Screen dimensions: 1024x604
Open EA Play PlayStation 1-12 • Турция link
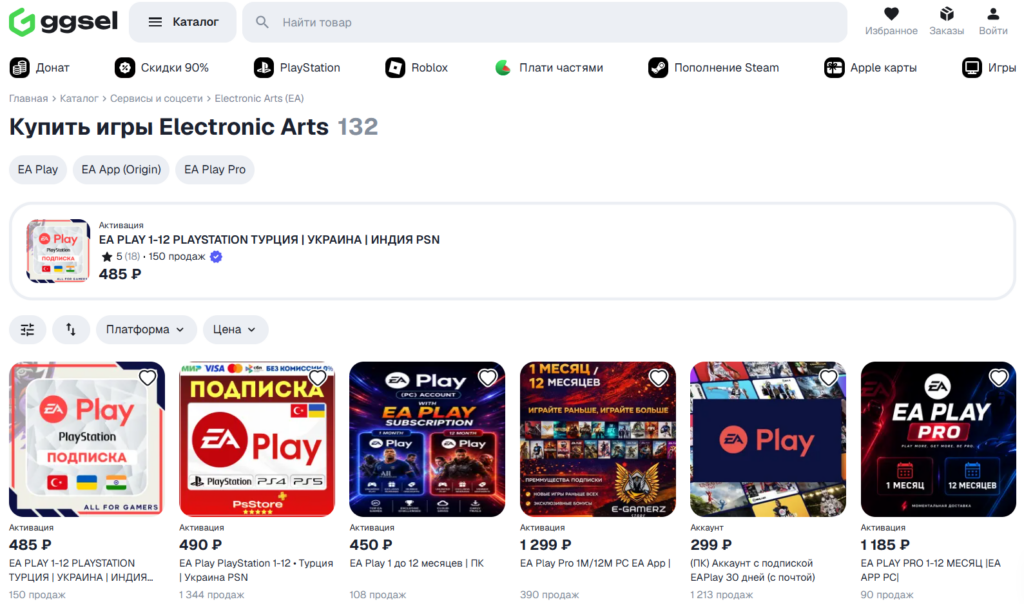click(x=256, y=570)
